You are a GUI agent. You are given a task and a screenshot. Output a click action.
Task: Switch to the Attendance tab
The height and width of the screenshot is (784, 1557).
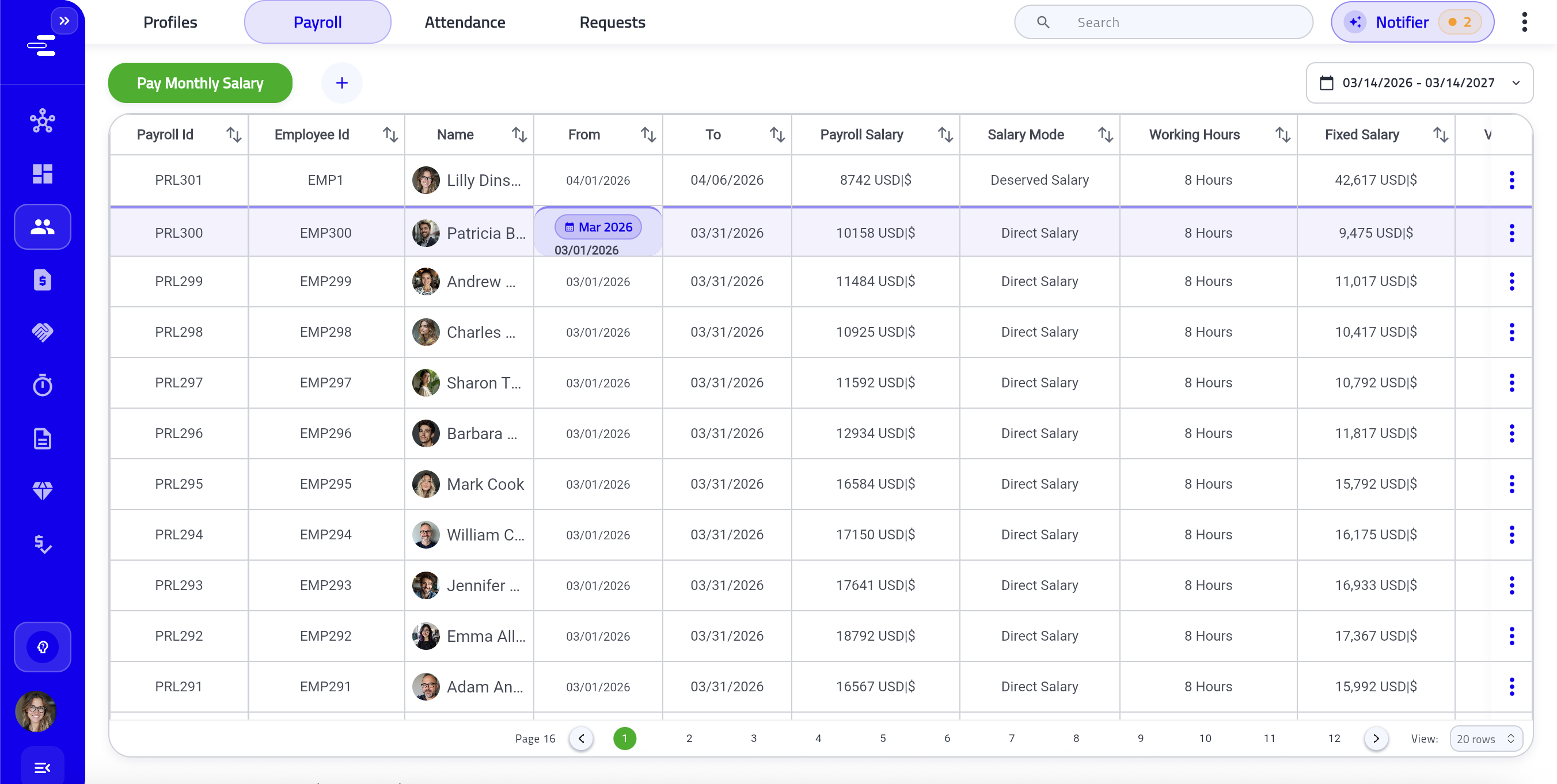point(465,22)
